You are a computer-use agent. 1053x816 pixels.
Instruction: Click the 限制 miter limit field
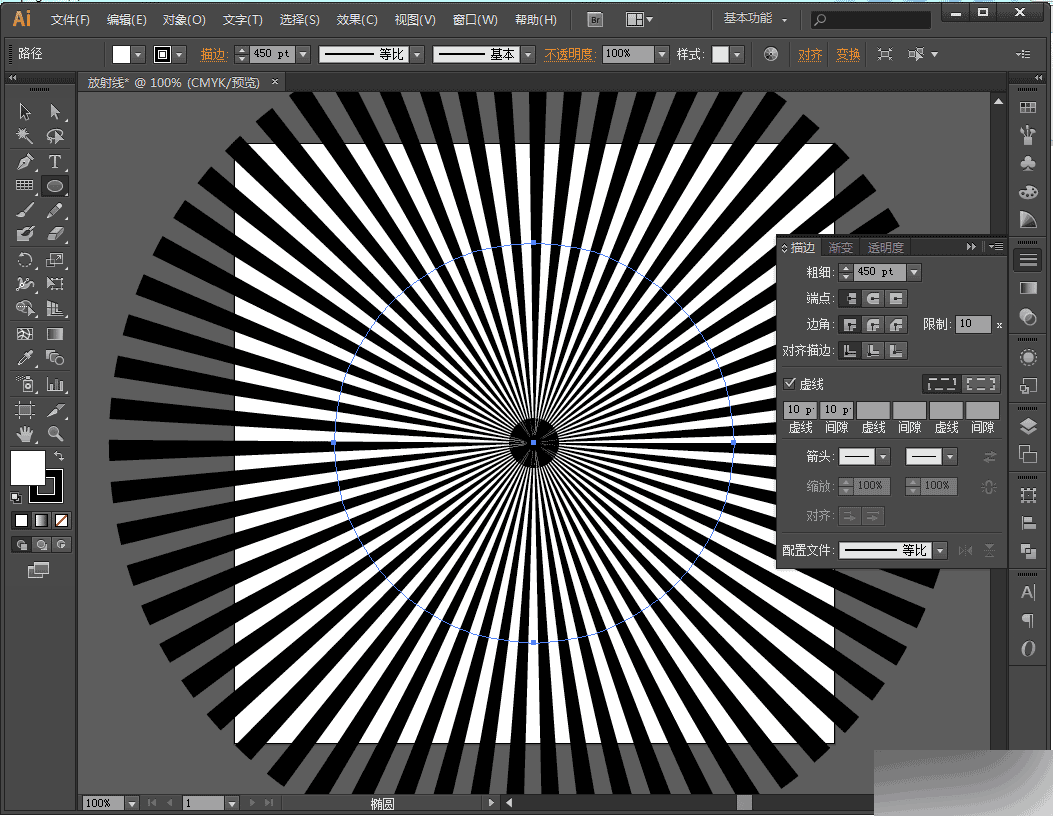(x=973, y=324)
